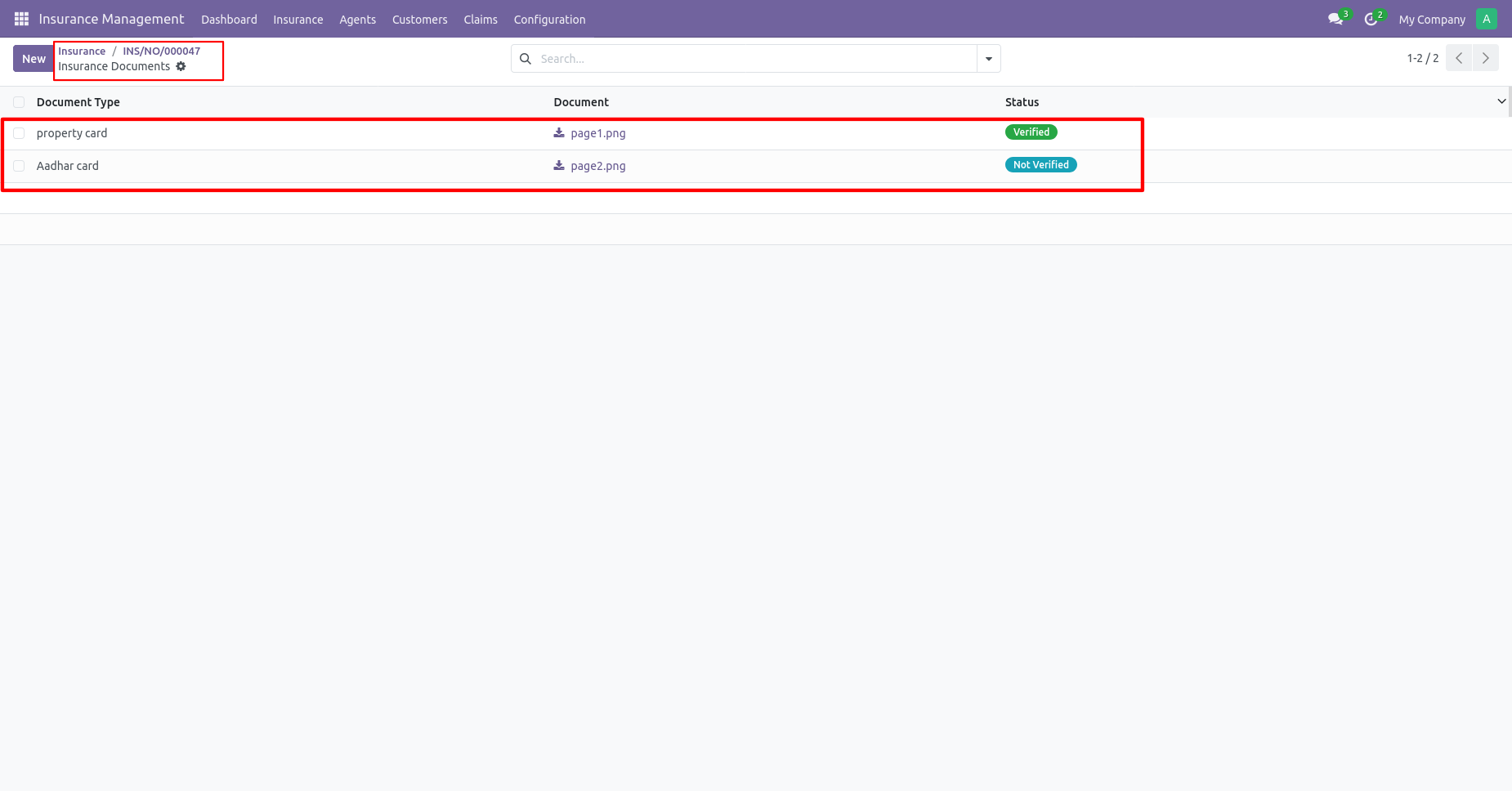Screen dimensions: 1512x791
Task: Open the Aadhar card record
Action: (67, 166)
